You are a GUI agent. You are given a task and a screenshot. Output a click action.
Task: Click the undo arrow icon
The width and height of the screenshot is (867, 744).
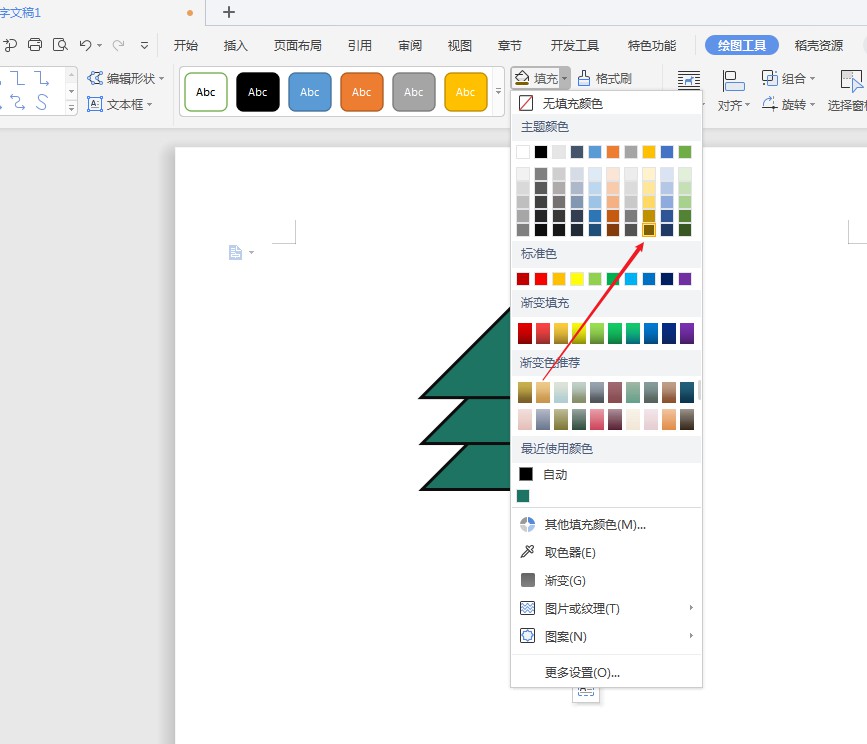coord(86,45)
